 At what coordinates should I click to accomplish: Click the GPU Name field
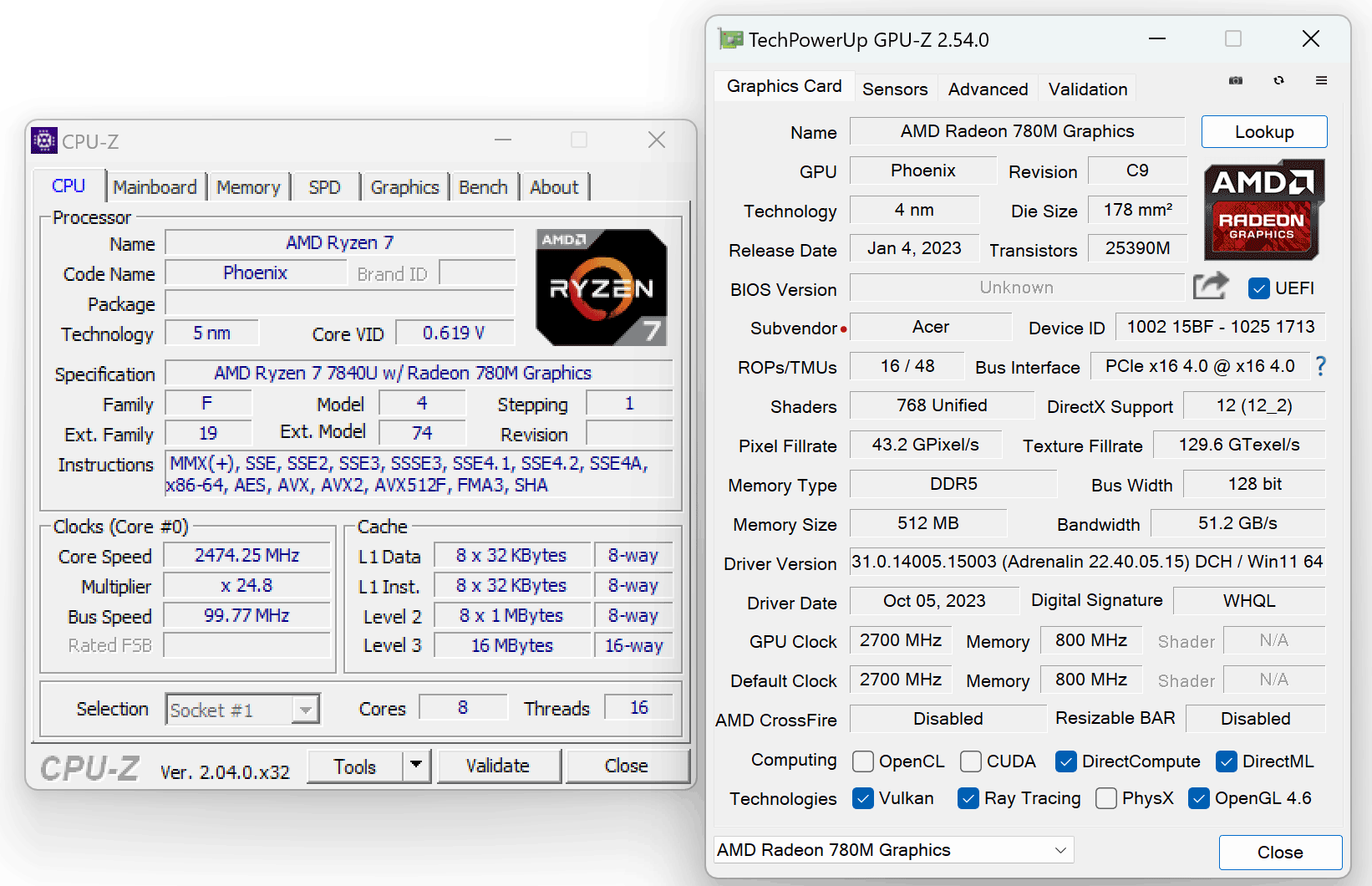pos(1018,131)
